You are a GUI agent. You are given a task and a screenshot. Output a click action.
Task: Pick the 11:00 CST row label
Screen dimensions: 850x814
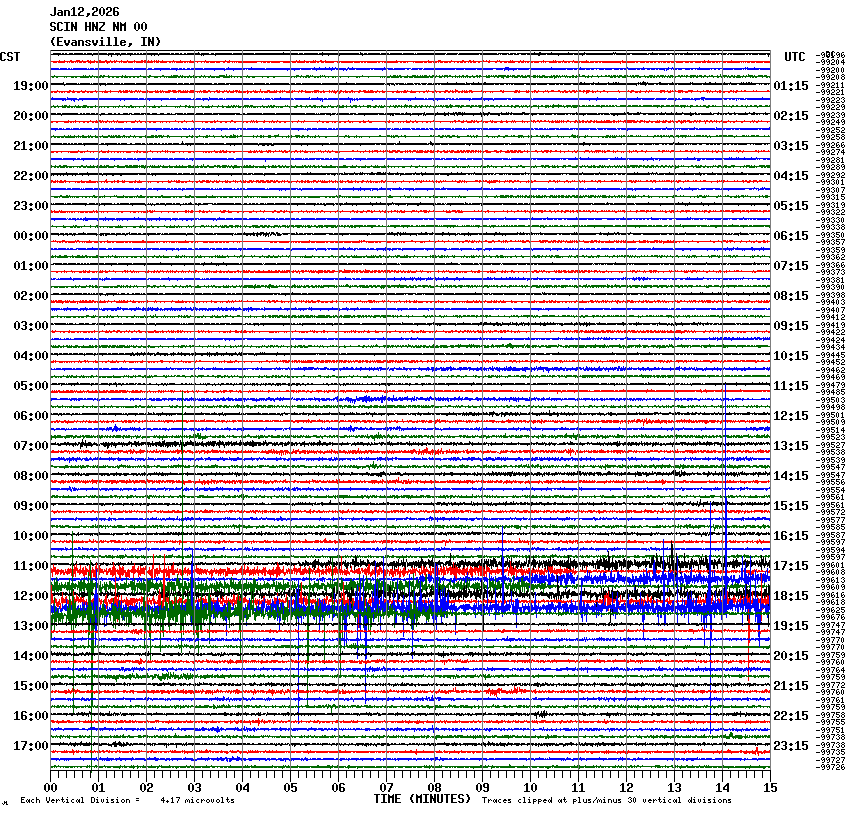coord(30,566)
